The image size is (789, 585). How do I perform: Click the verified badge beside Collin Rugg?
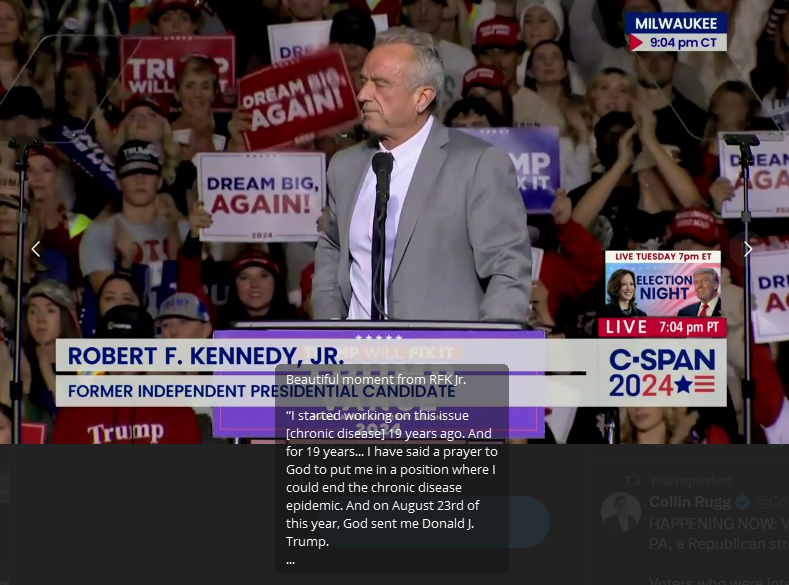coord(743,502)
